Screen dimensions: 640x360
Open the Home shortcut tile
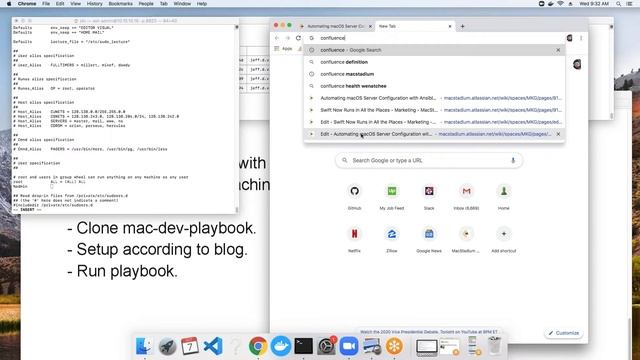click(x=503, y=196)
